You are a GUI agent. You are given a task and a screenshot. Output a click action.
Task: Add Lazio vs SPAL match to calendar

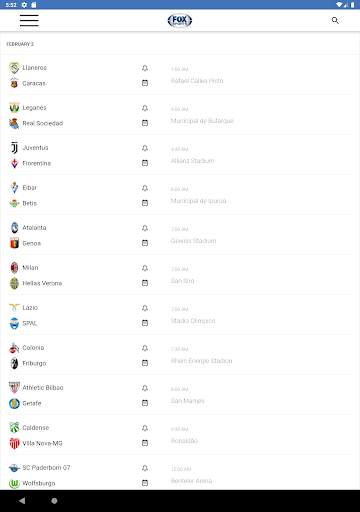click(145, 323)
